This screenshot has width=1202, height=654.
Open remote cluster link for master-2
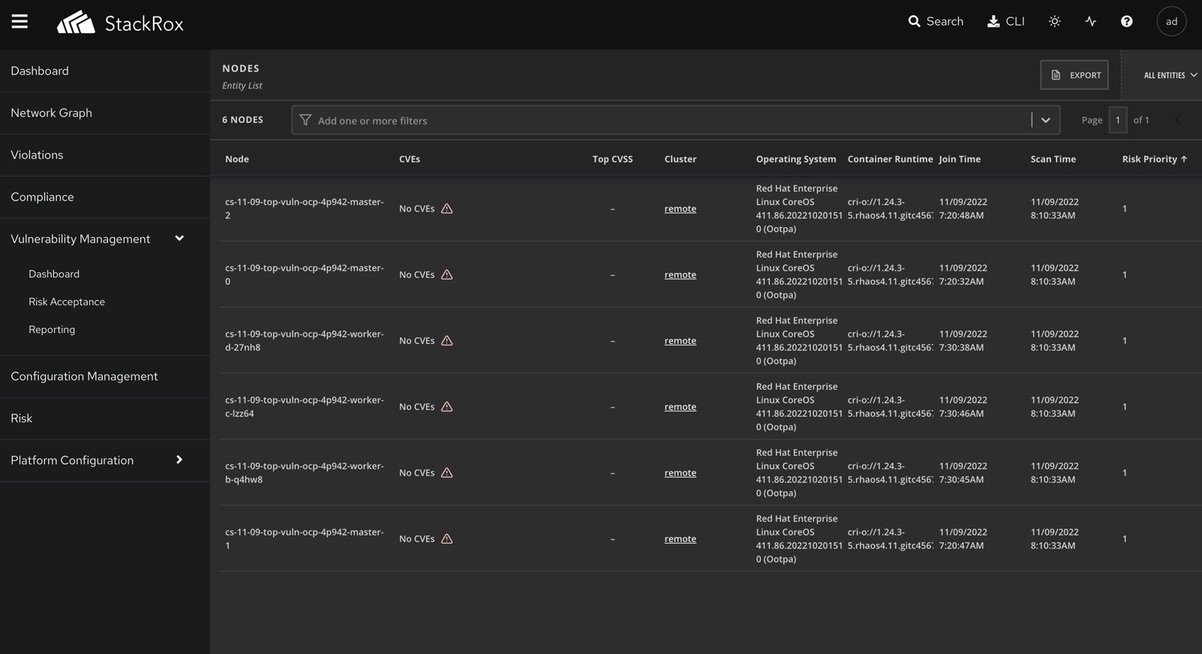click(680, 209)
